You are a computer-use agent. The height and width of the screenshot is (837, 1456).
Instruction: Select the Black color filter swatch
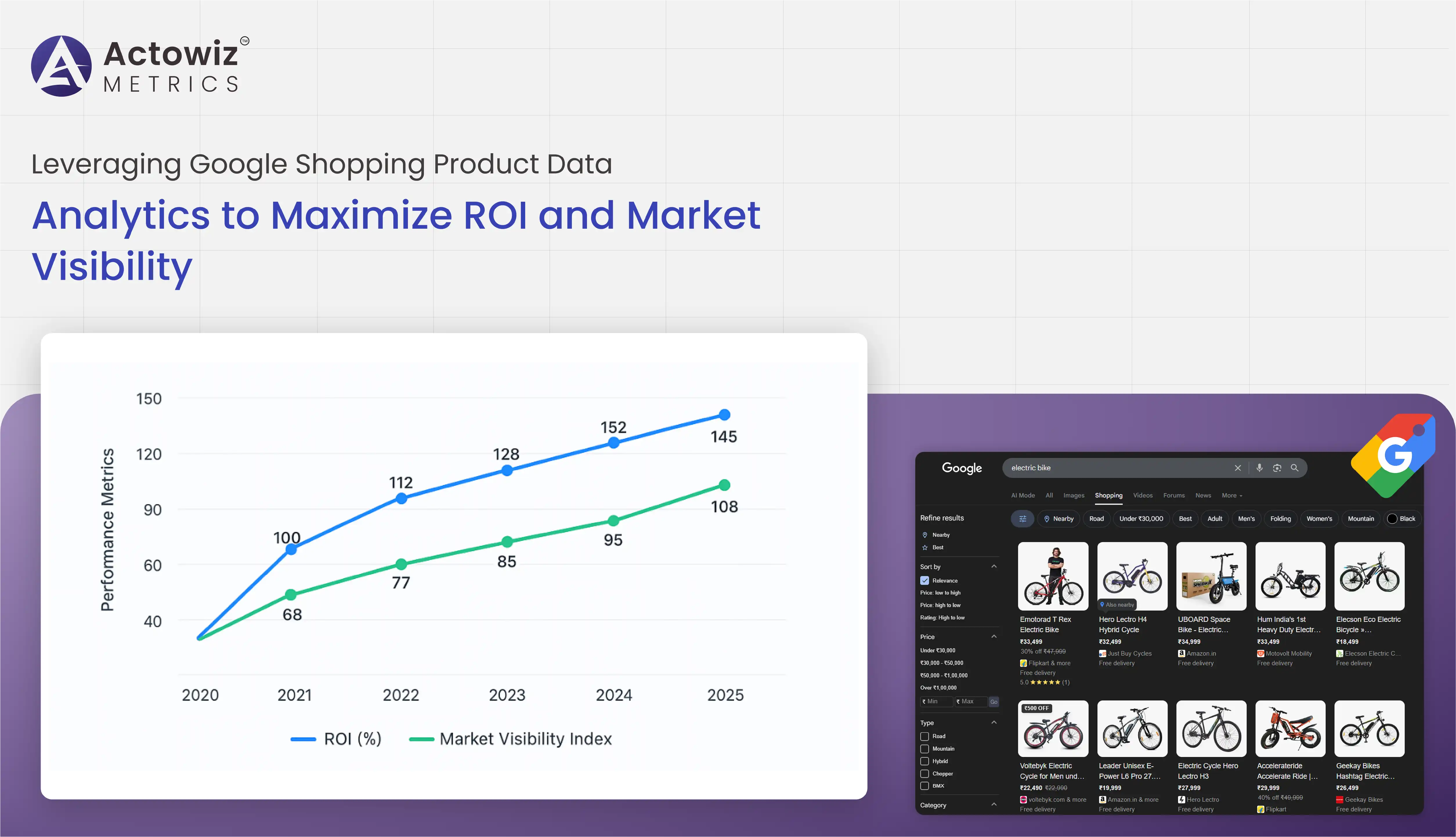tap(1392, 519)
